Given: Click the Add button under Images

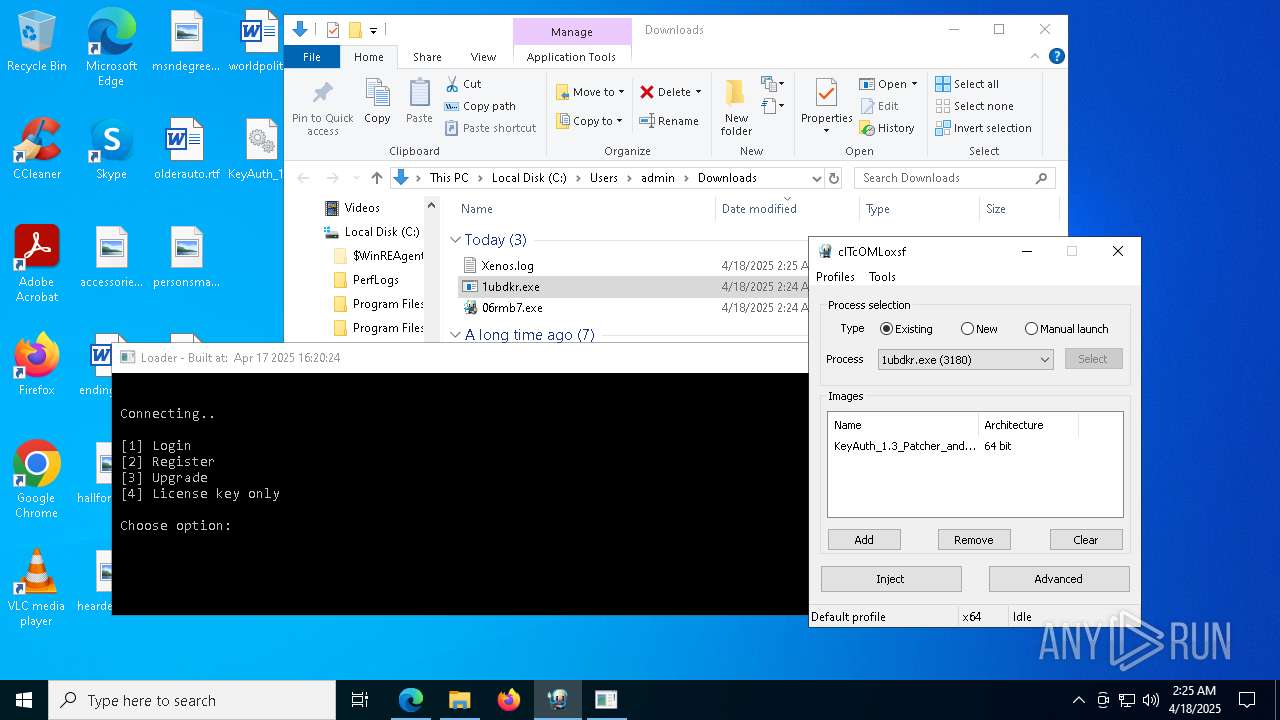Looking at the screenshot, I should tap(864, 540).
